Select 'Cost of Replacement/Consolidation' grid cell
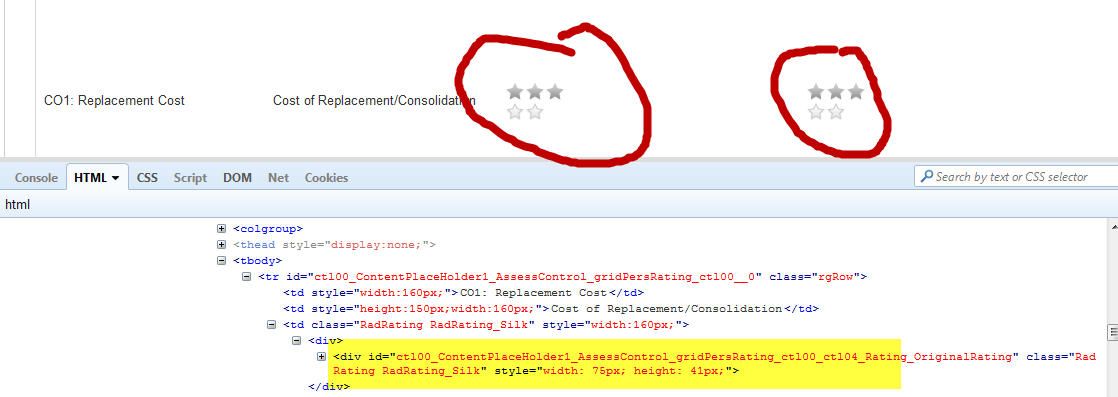The height and width of the screenshot is (397, 1118). [374, 100]
